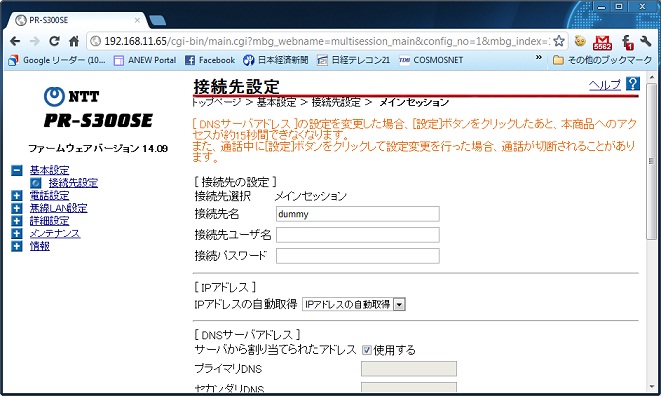Click the NTT logo
The image size is (661, 396).
[71, 96]
